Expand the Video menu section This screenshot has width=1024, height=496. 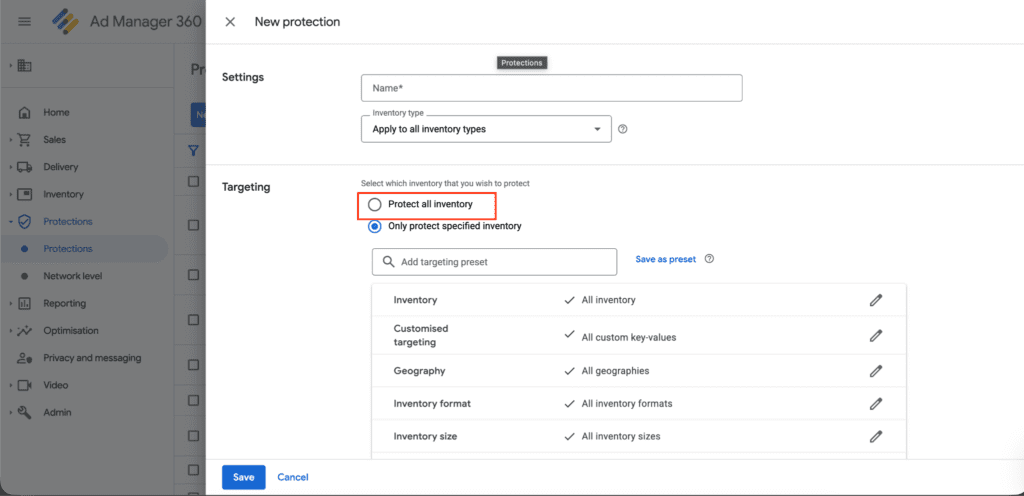pos(10,385)
